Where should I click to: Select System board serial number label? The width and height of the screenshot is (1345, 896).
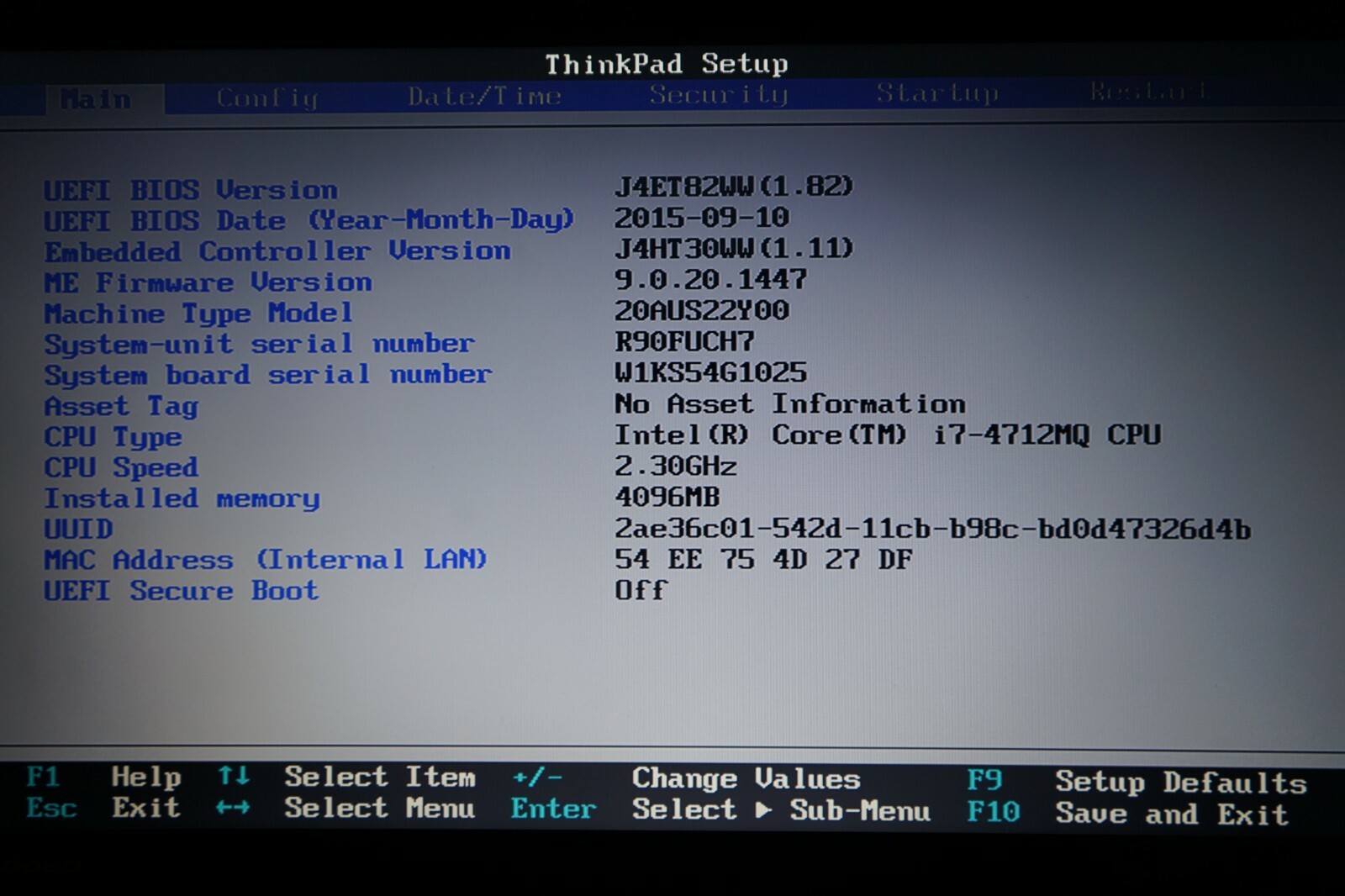(x=268, y=375)
